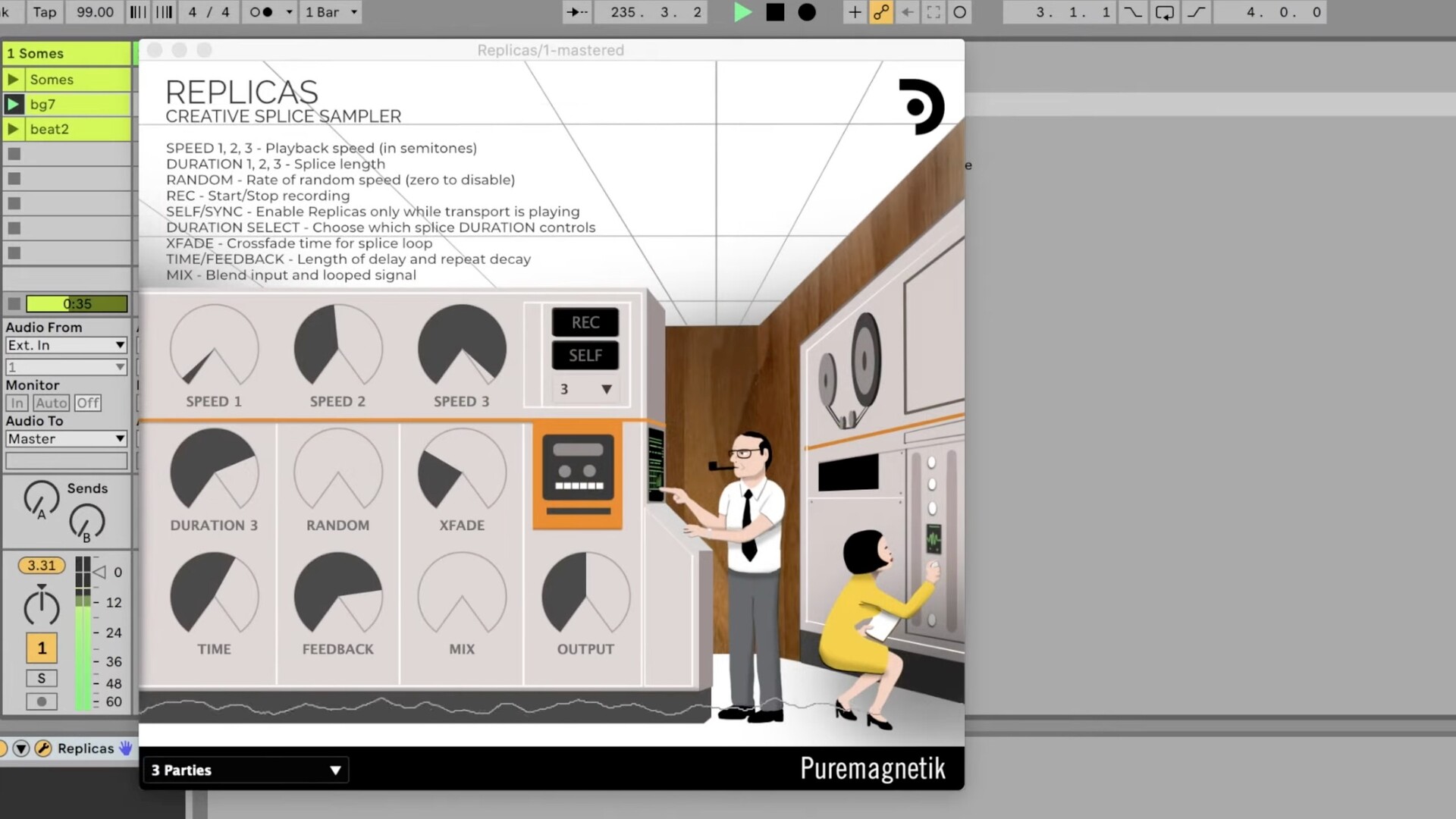
Task: Tap the Tap Tempo button
Action: click(x=45, y=12)
